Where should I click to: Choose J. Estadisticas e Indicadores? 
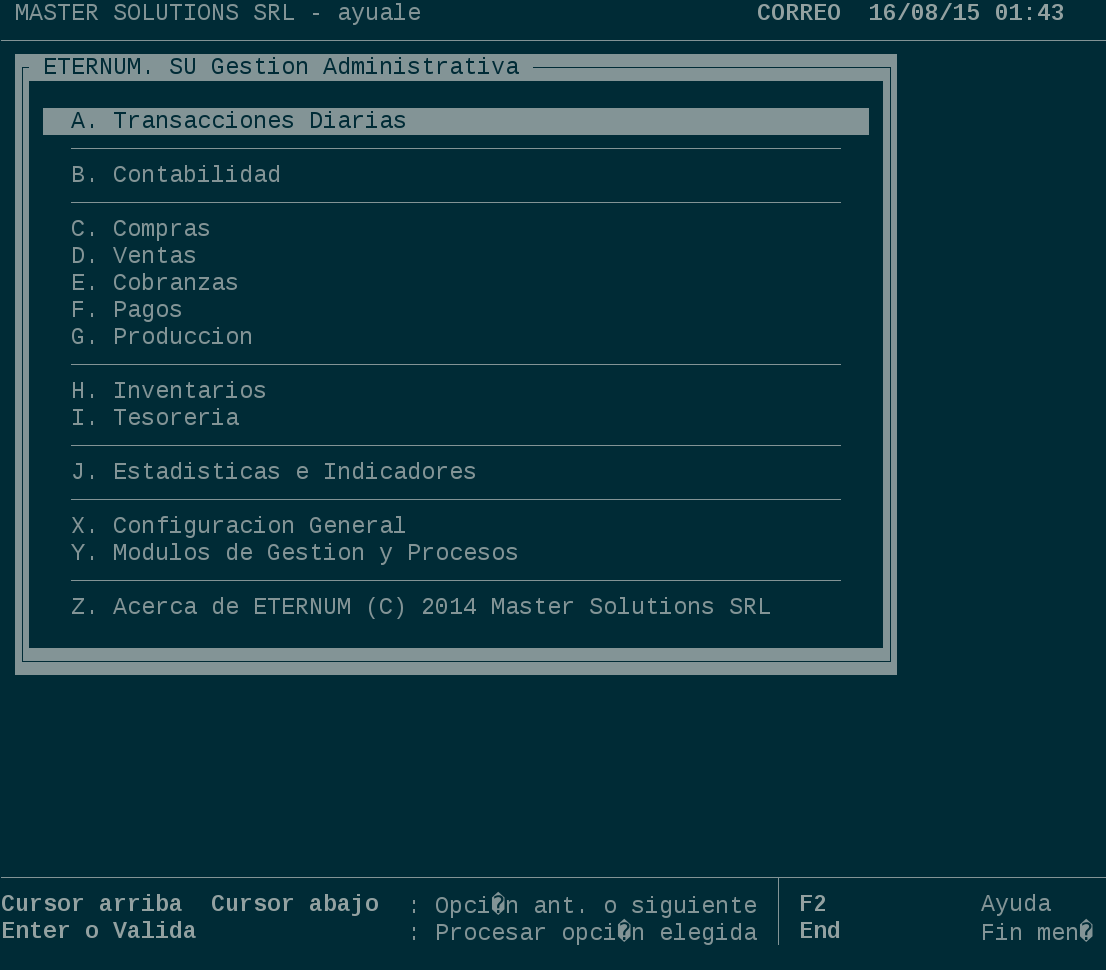point(274,472)
